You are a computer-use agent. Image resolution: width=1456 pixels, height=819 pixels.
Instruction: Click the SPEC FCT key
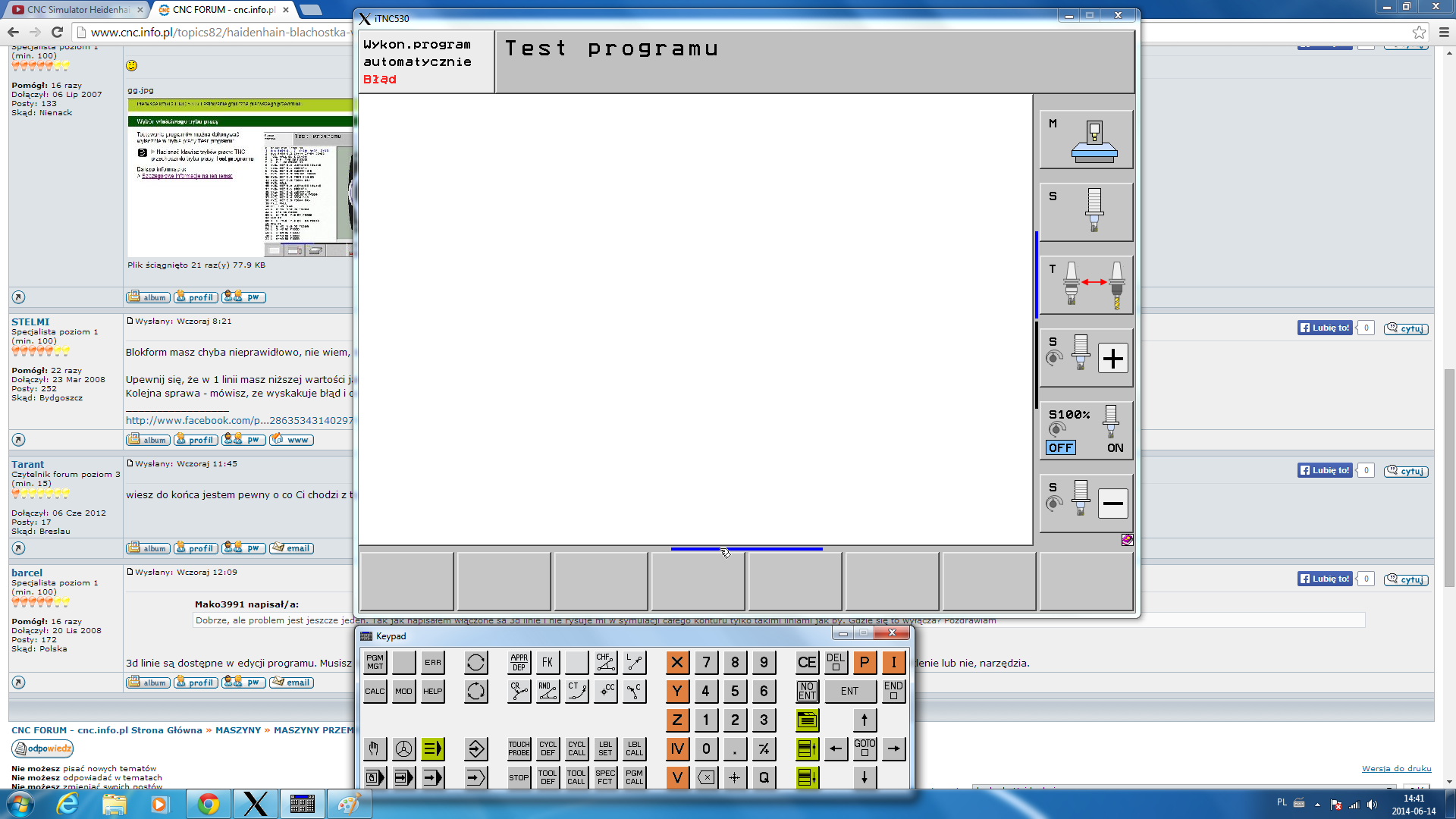pyautogui.click(x=605, y=777)
